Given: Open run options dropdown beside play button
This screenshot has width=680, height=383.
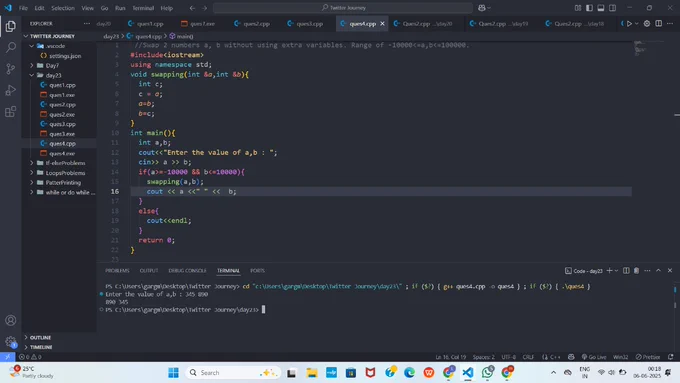Looking at the screenshot, I should (636, 23).
